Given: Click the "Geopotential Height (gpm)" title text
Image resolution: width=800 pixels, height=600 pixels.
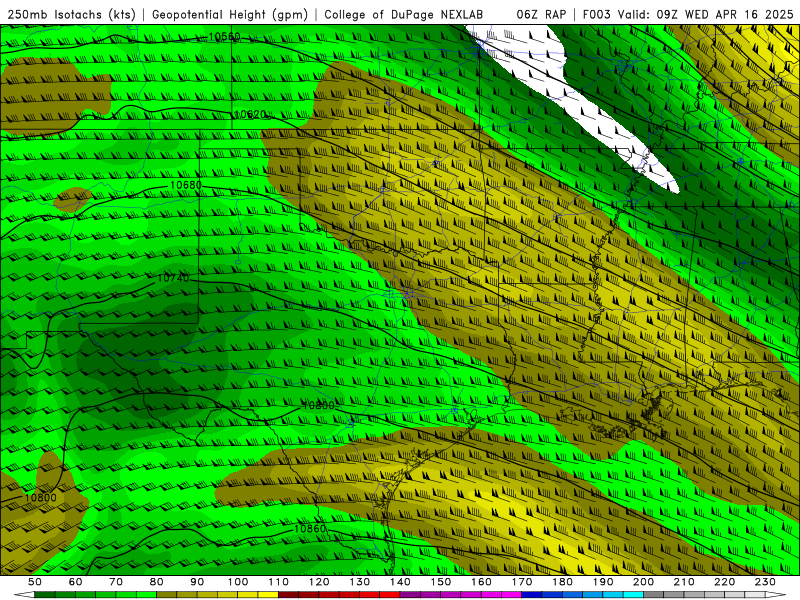Looking at the screenshot, I should coord(230,15).
